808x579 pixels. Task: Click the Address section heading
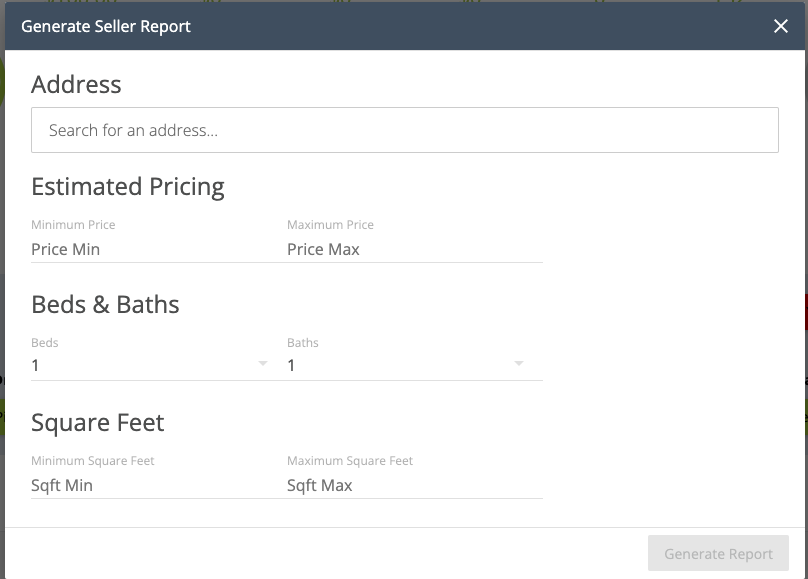(76, 85)
